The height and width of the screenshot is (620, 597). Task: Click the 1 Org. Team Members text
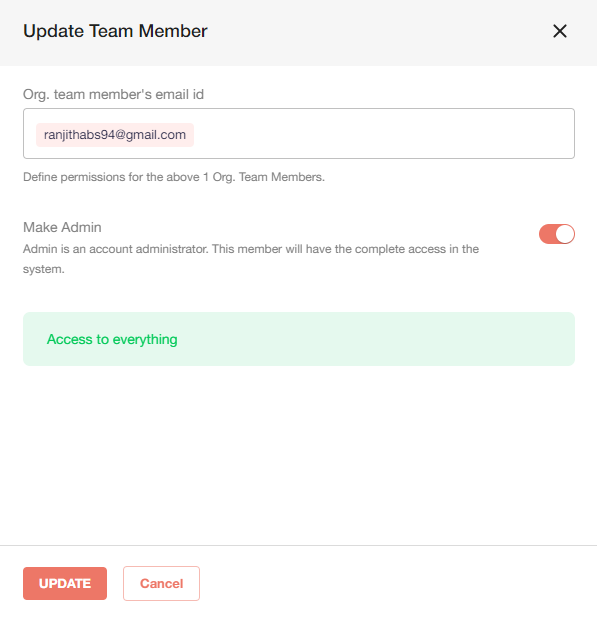point(264,177)
